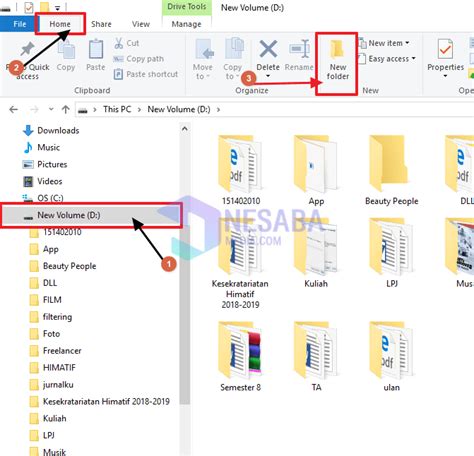
Task: Select the Beauty People folder icon
Action: coord(389,163)
